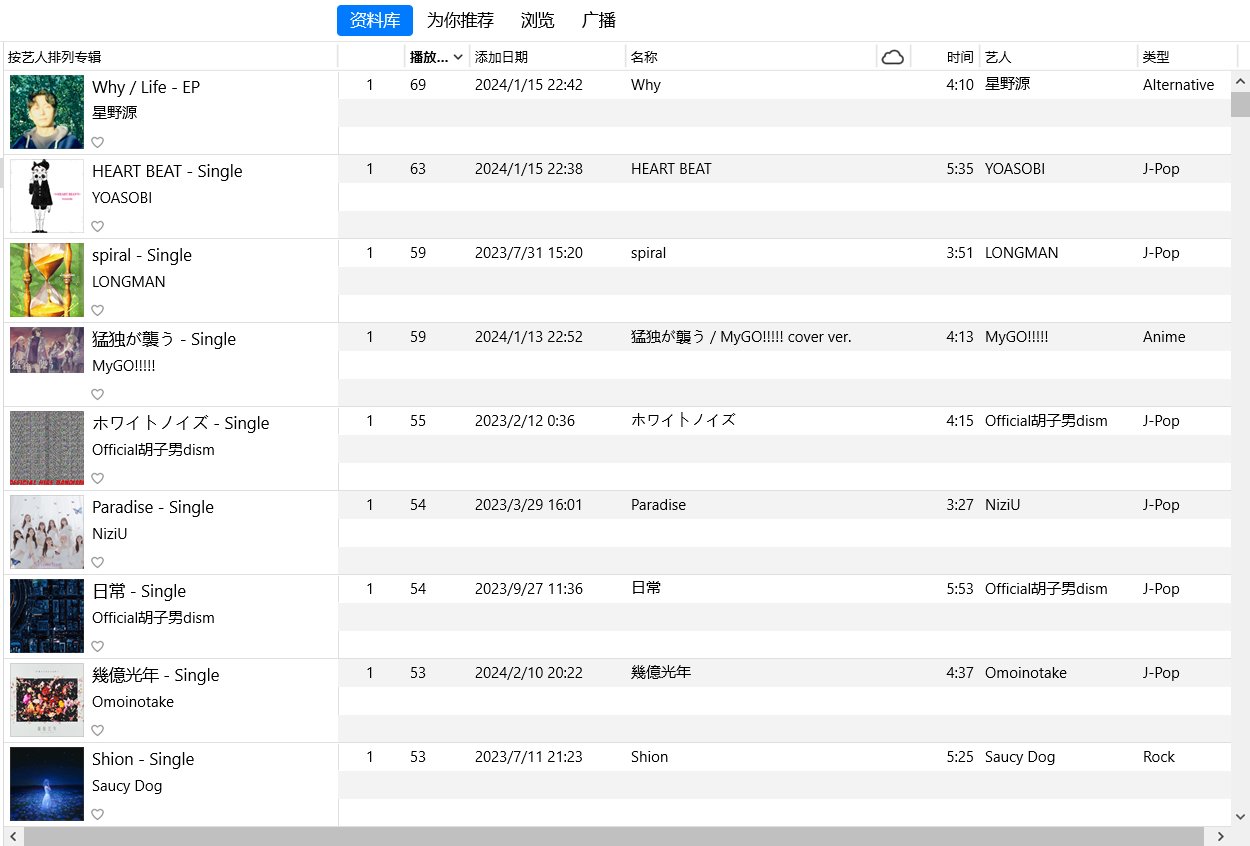
Task: Click album artist Saucy Dog under Shion
Action: (127, 786)
